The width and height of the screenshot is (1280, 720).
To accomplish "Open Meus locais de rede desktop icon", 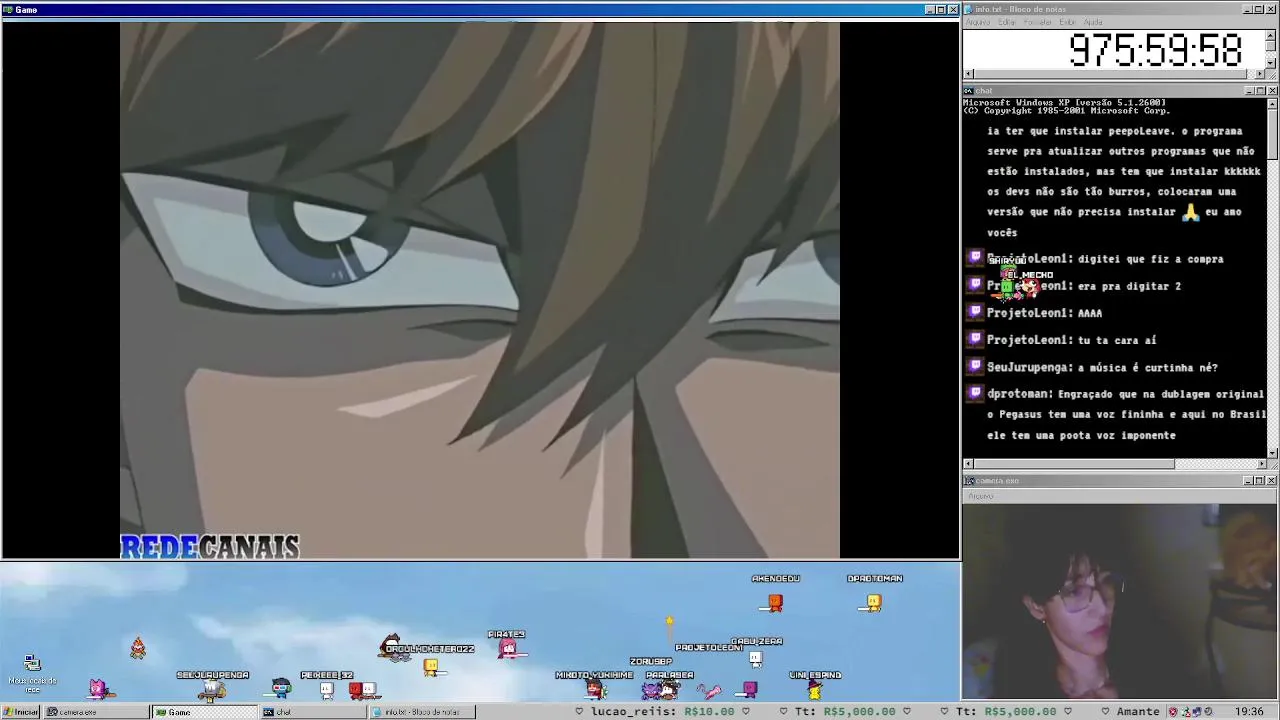I will pos(32,673).
